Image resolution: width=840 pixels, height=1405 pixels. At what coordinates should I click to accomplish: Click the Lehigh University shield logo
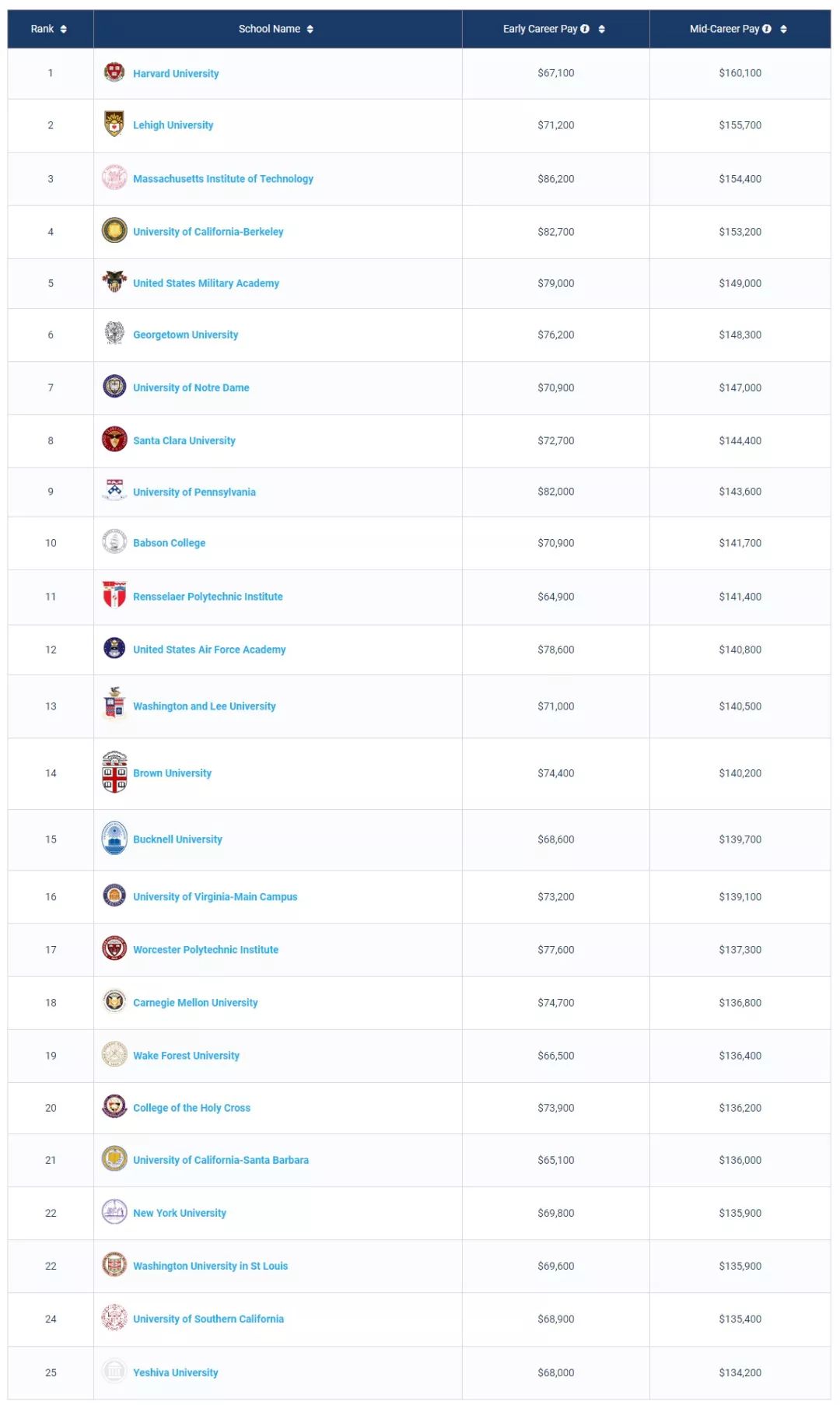tap(114, 124)
